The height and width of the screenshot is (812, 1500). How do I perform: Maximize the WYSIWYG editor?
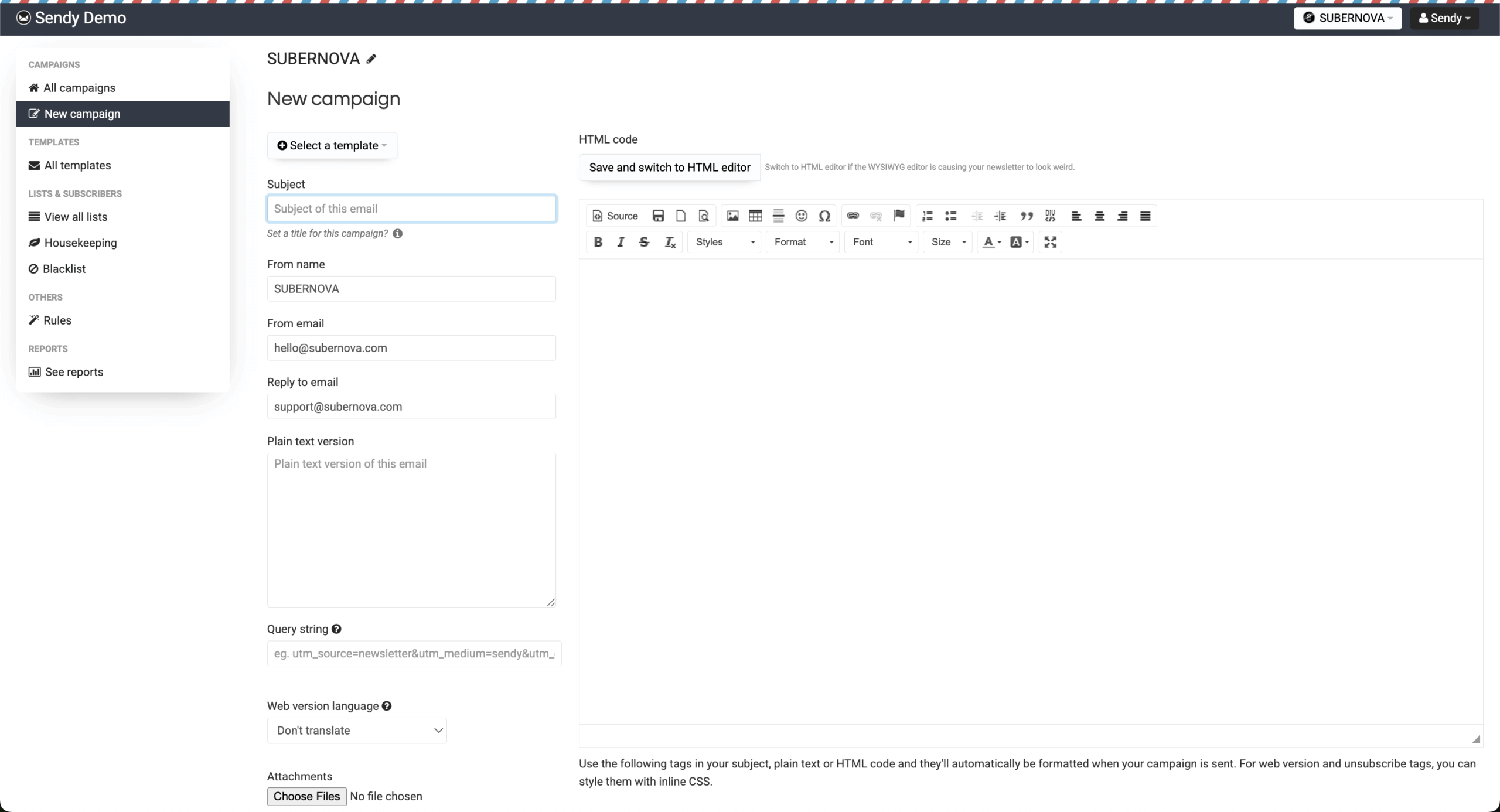(1050, 242)
